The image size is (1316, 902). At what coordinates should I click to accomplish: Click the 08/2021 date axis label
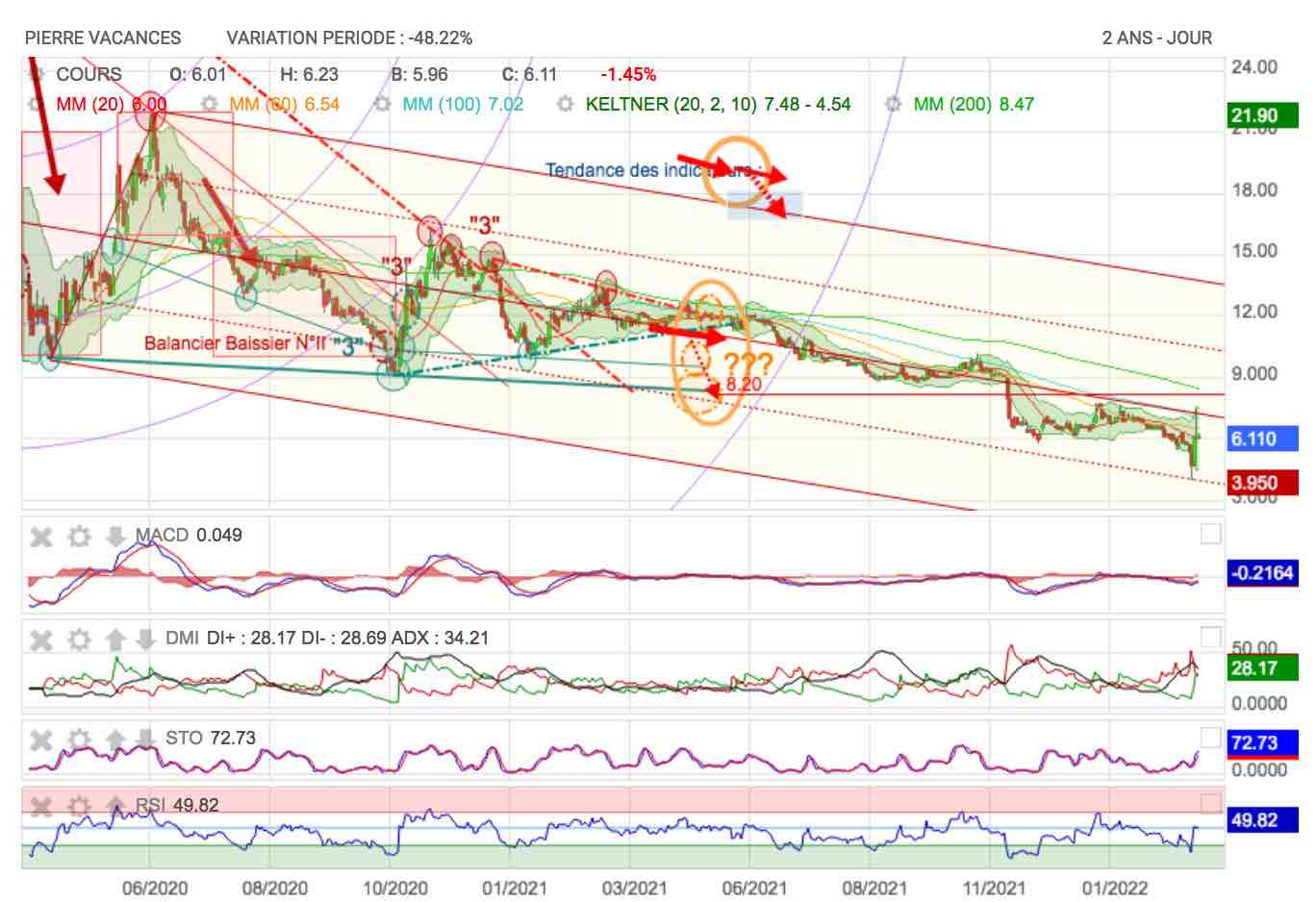873,888
